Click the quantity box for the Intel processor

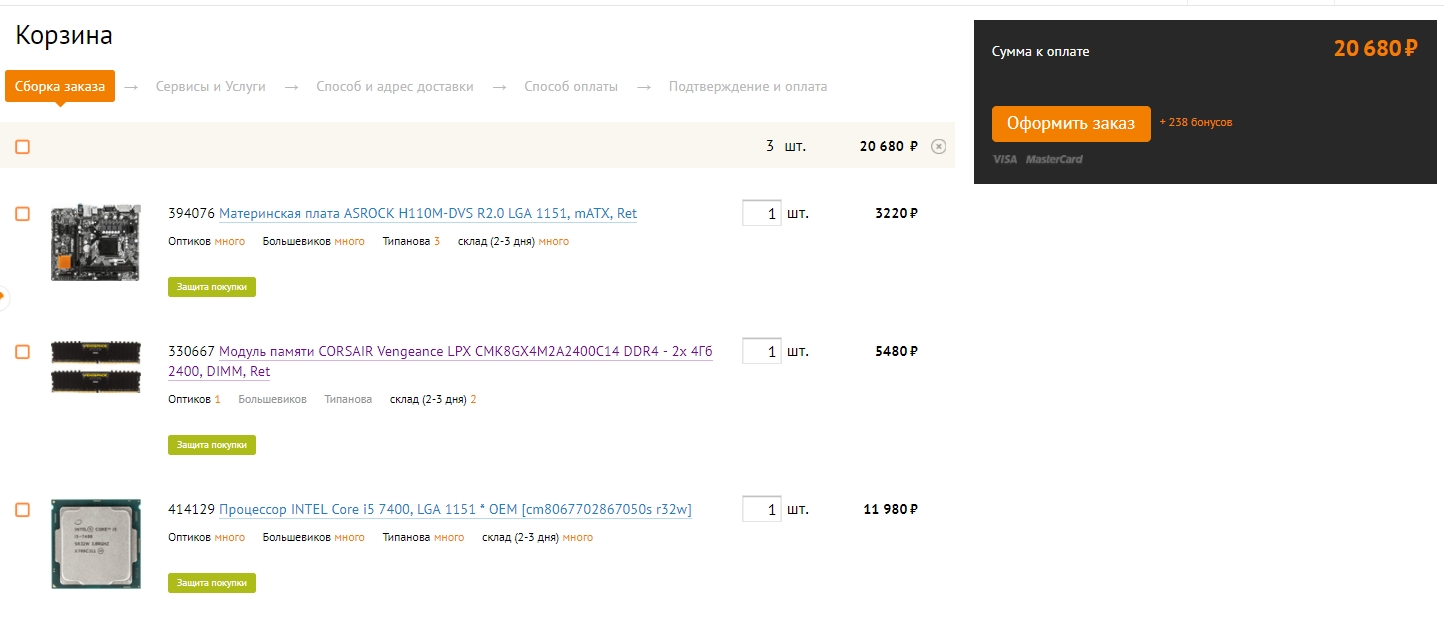pos(761,510)
